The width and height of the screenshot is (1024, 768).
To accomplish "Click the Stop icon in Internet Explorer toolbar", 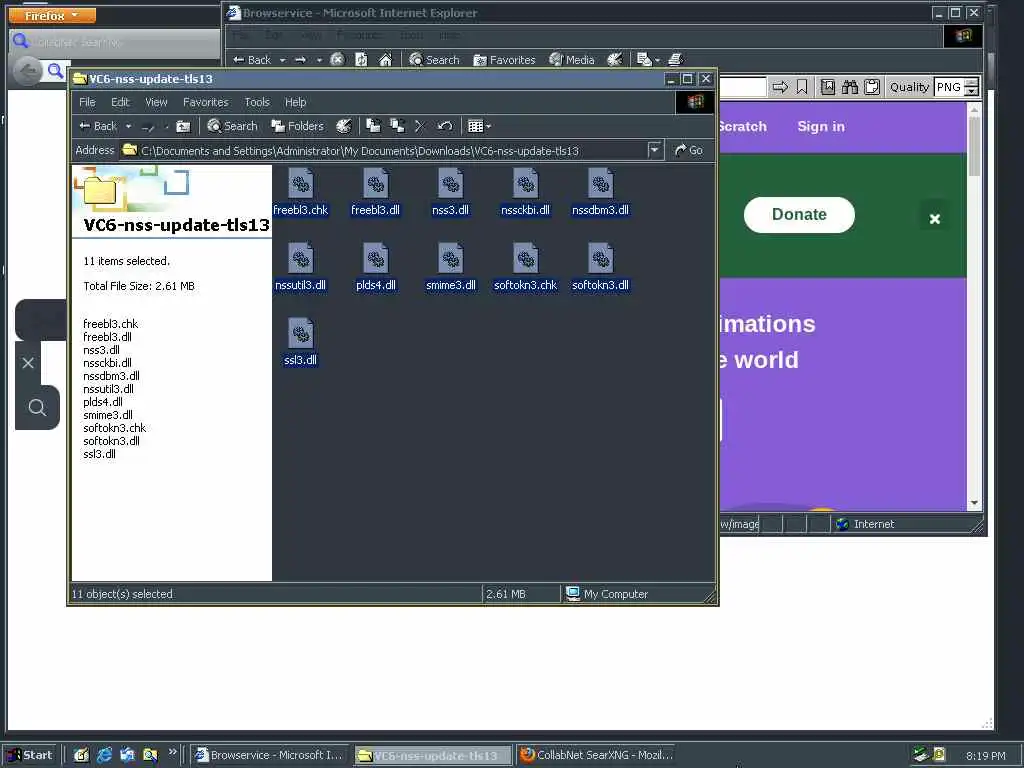I will pos(337,59).
